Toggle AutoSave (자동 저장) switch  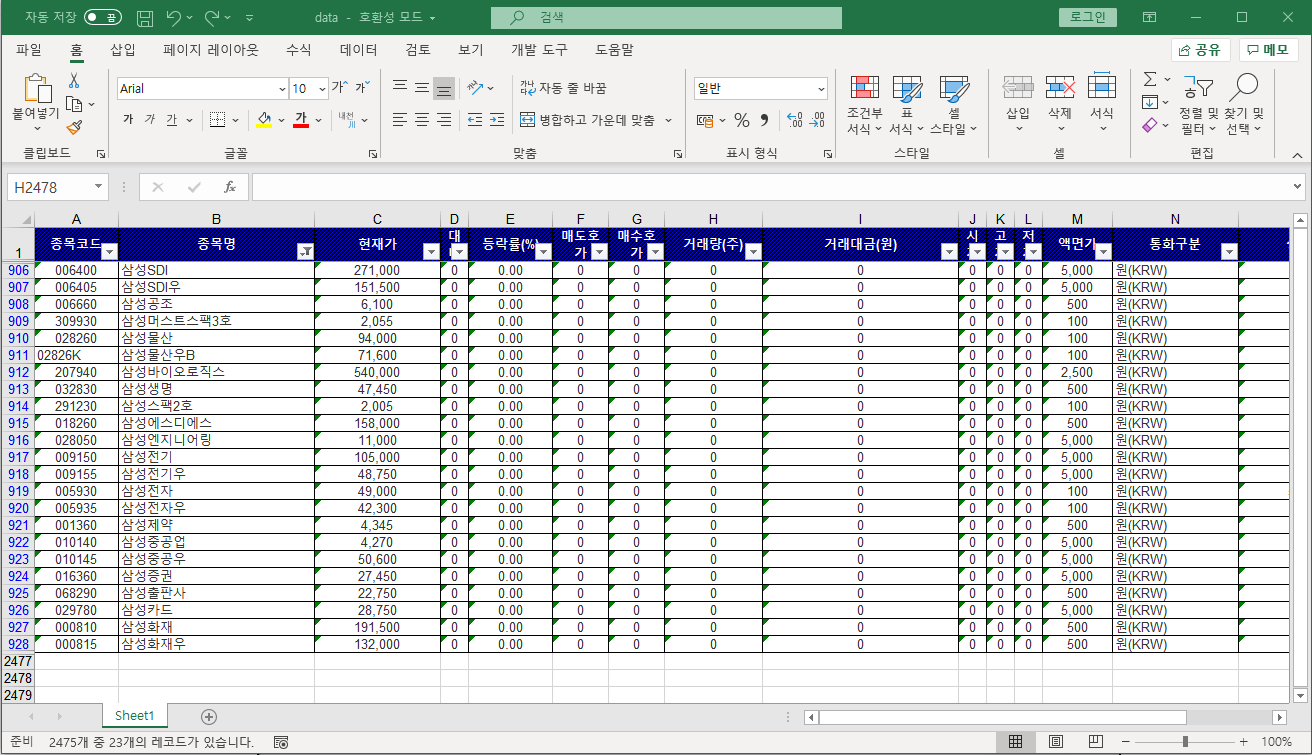click(x=103, y=18)
